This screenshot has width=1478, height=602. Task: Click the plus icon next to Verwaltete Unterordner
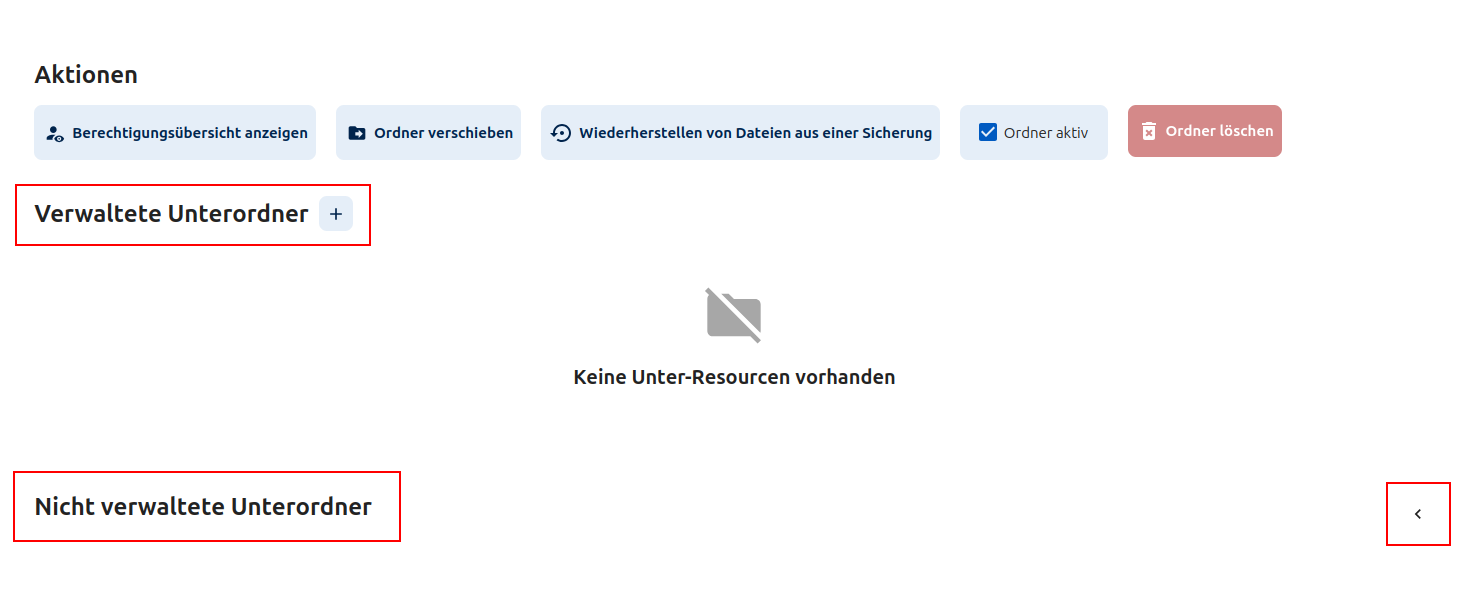click(x=335, y=213)
